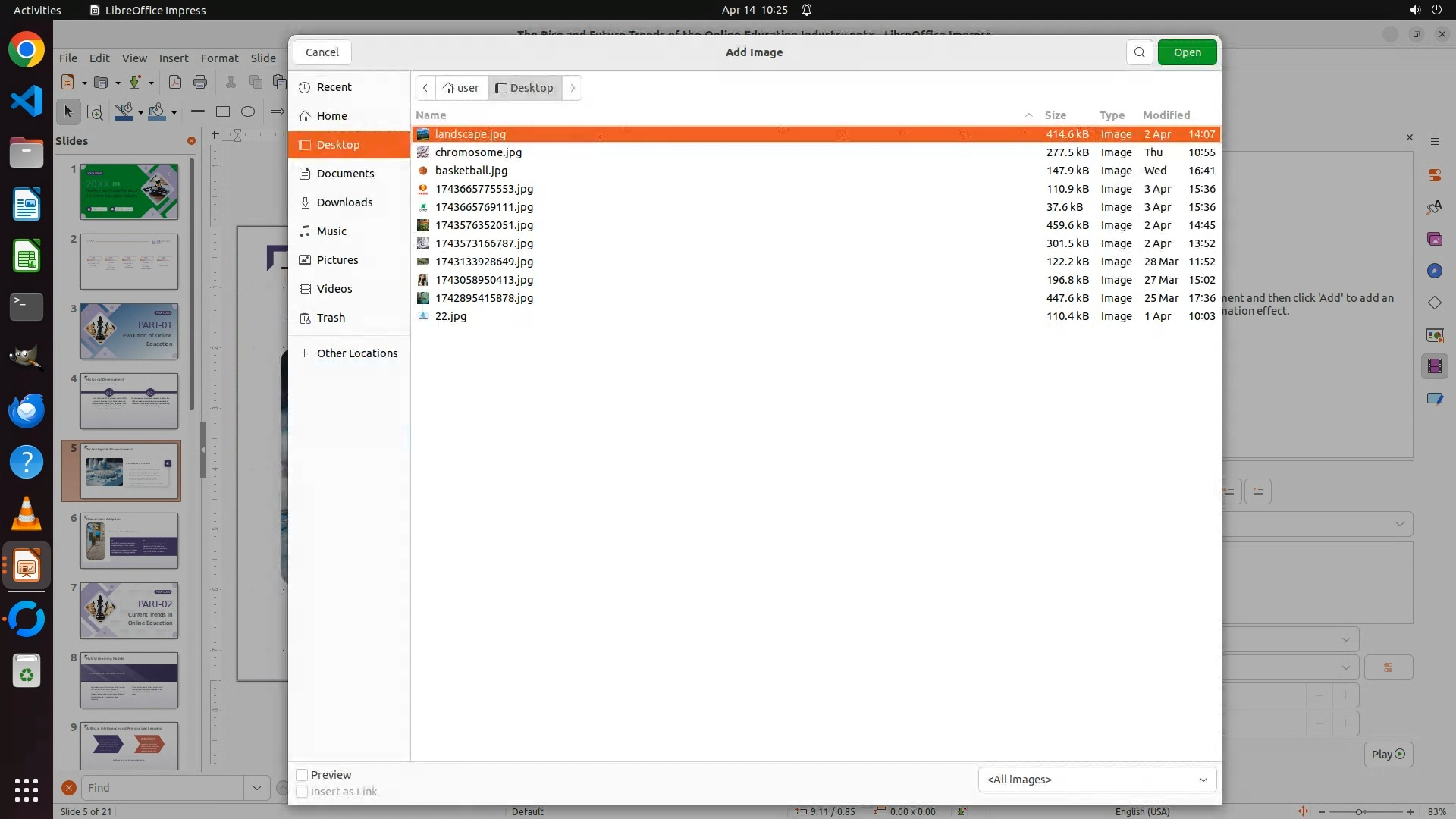Click forward arrow in path bar
The height and width of the screenshot is (819, 1456).
(573, 88)
